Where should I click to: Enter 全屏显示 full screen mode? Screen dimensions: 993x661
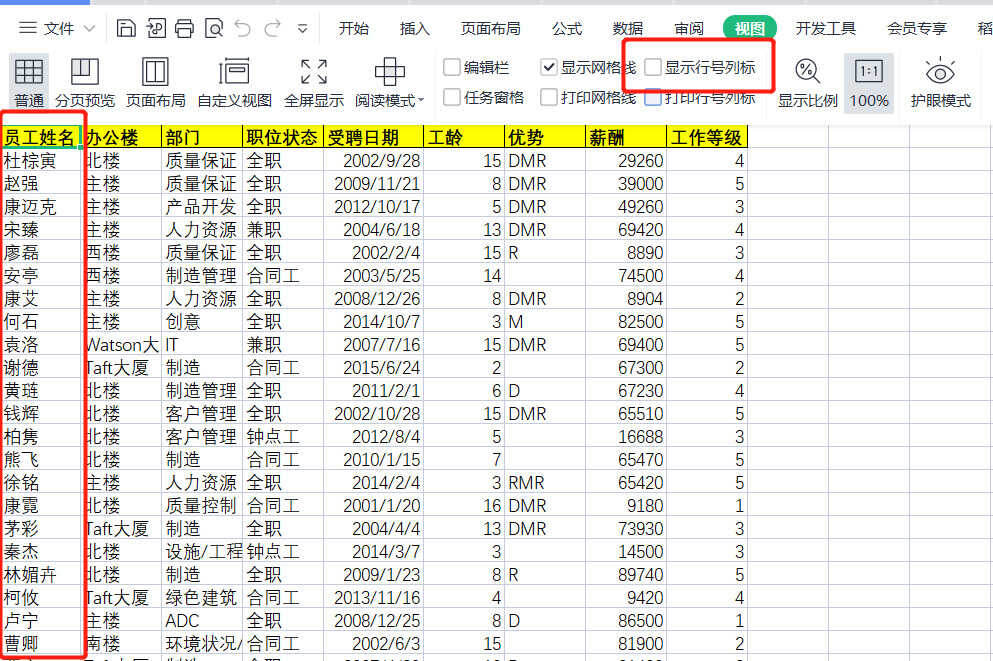click(313, 82)
